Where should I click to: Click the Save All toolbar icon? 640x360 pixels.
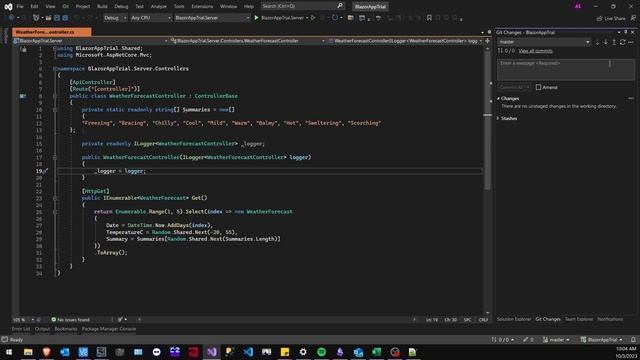coord(65,18)
